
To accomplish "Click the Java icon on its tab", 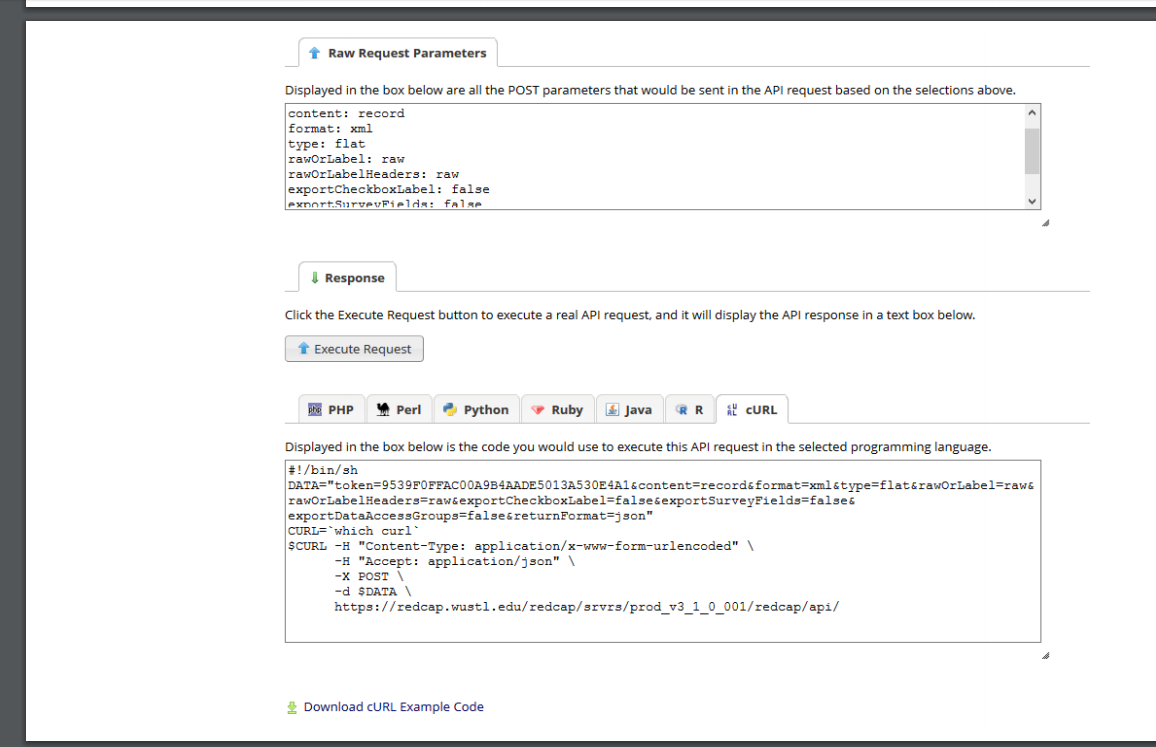I will (610, 408).
